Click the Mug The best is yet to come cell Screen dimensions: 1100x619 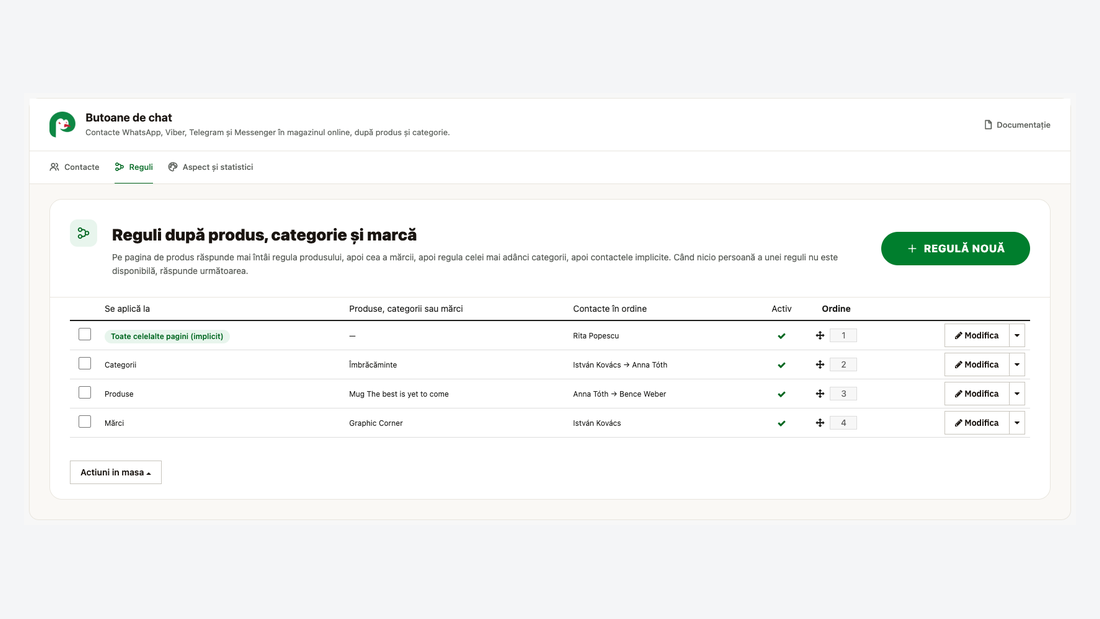tap(398, 394)
